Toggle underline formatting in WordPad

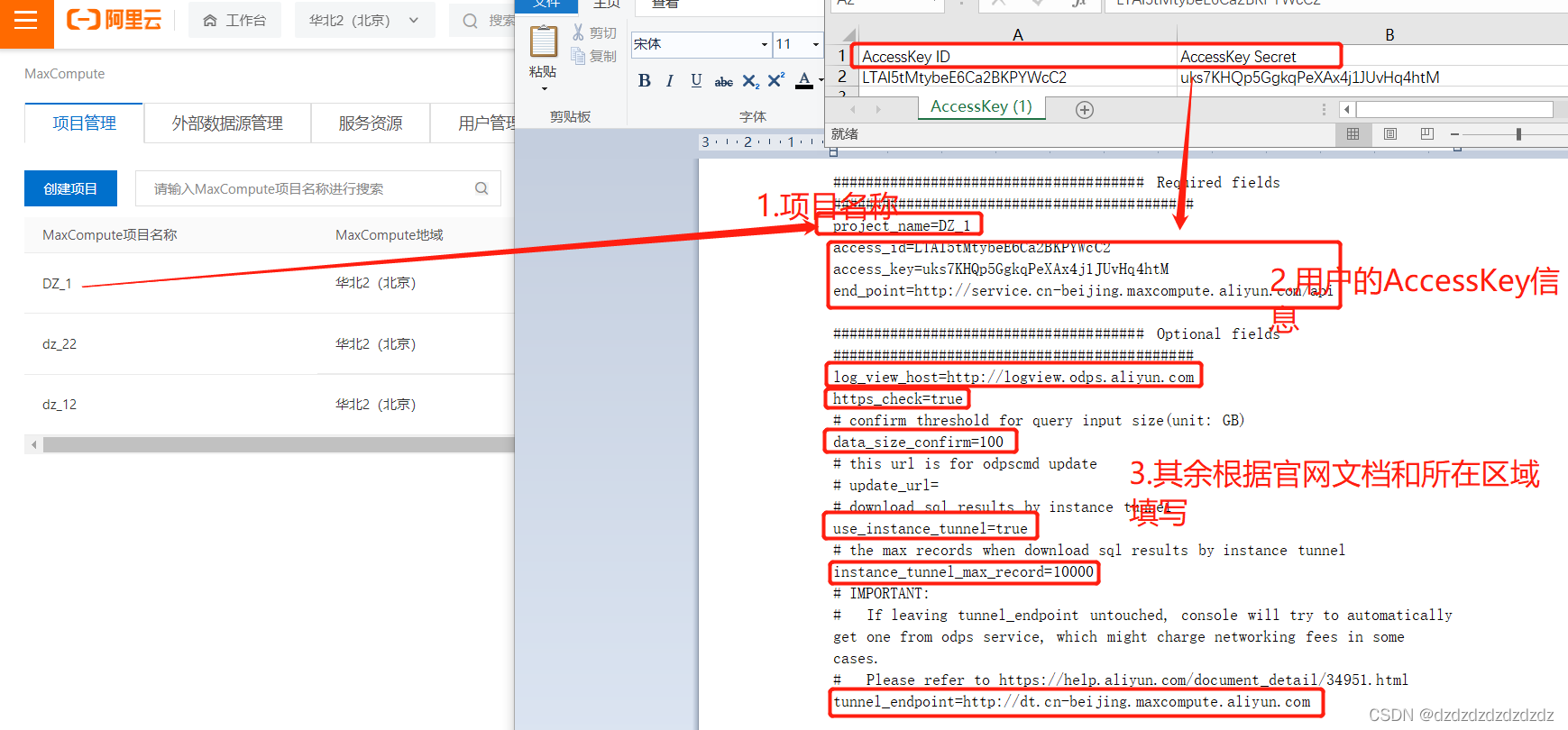[696, 80]
